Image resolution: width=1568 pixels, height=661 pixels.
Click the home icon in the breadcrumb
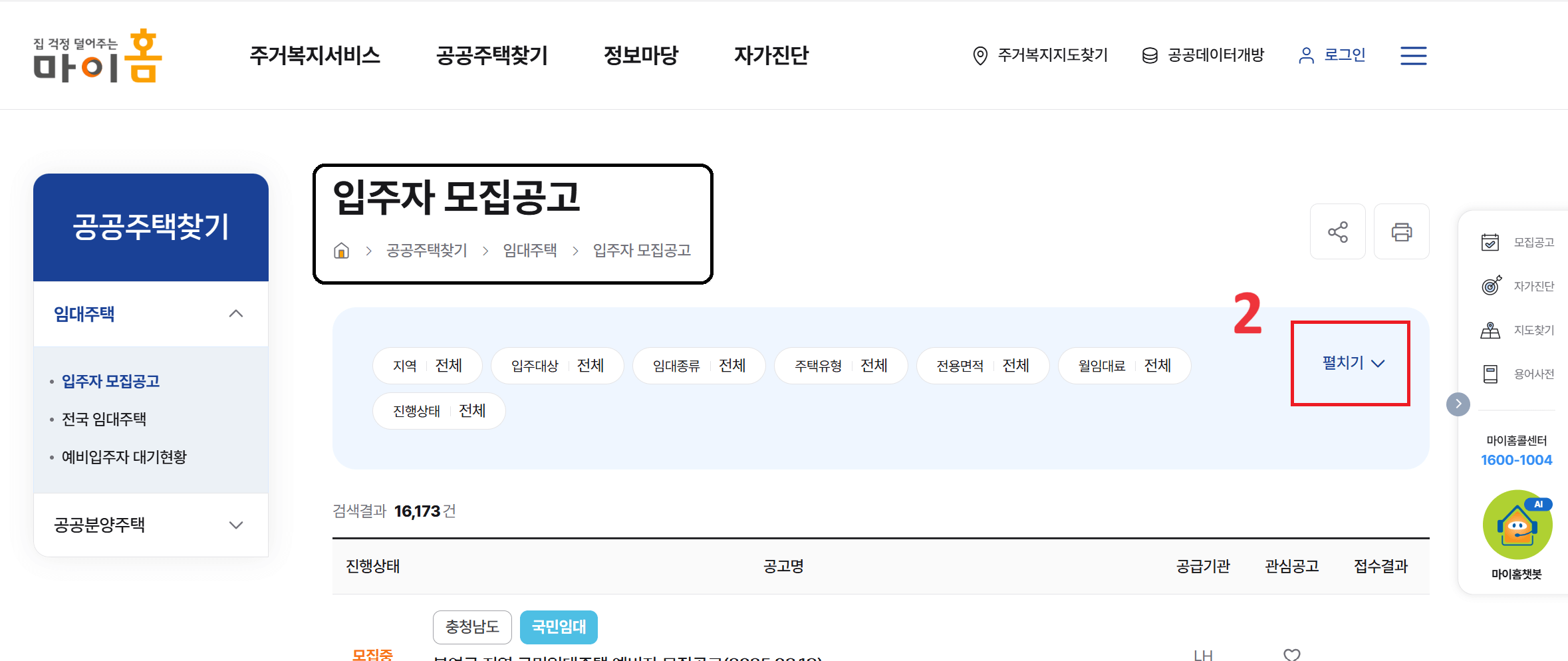341,250
